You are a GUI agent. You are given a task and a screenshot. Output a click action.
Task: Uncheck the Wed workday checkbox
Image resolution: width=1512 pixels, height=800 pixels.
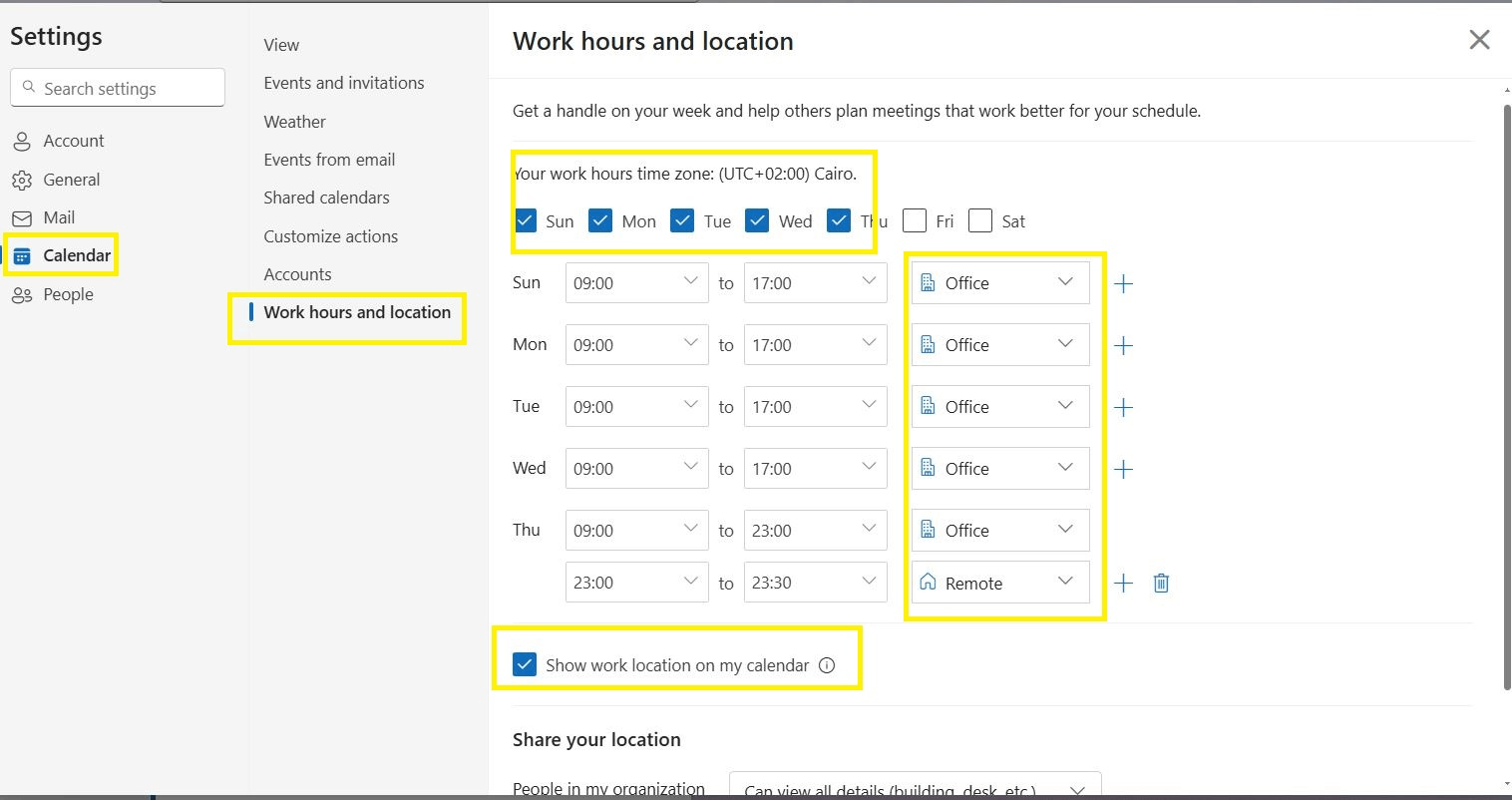[x=757, y=220]
